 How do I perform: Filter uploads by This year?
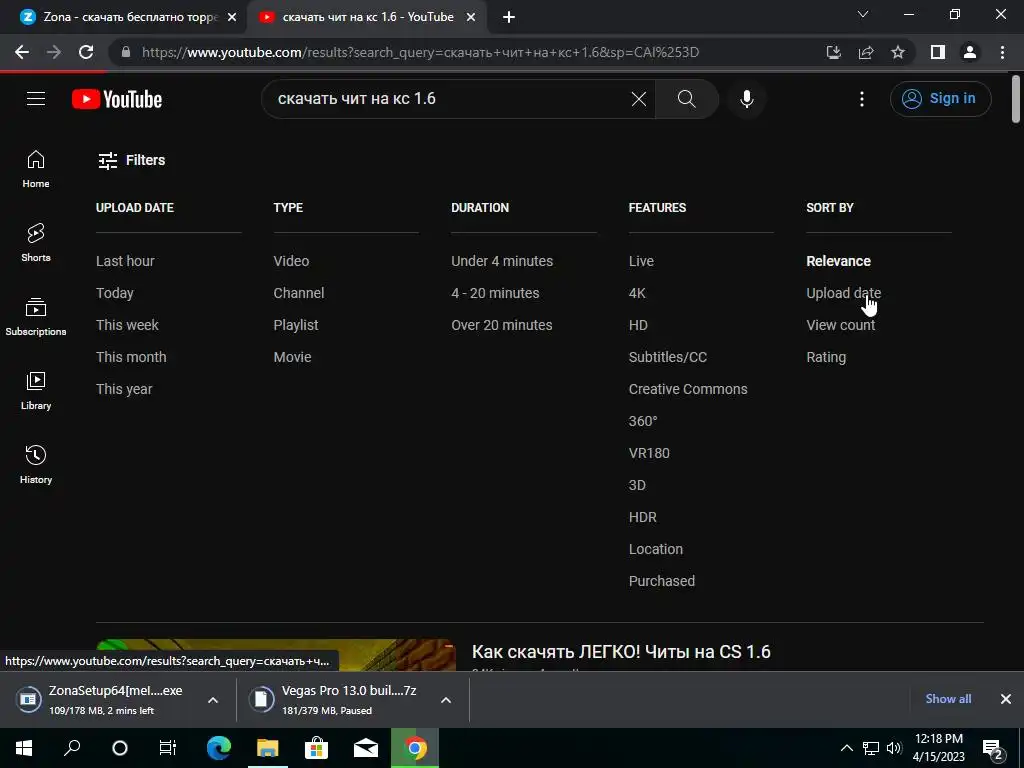coord(124,389)
